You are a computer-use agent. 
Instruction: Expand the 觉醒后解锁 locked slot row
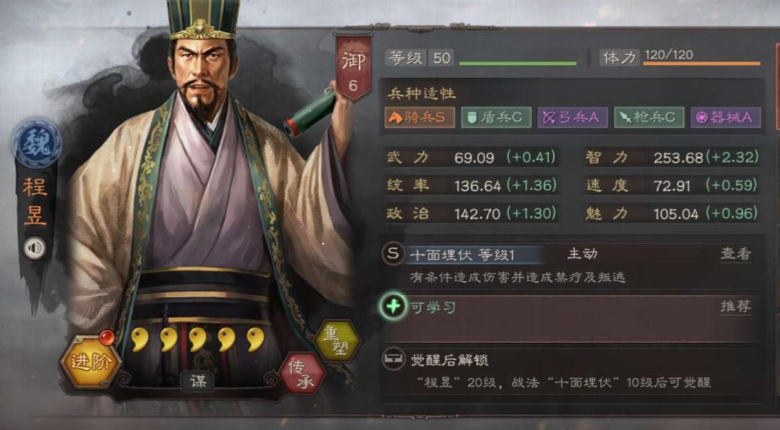click(571, 371)
